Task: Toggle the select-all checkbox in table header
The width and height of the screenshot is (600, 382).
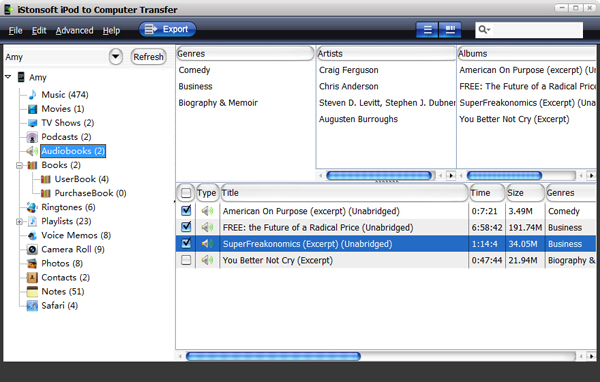Action: point(186,193)
